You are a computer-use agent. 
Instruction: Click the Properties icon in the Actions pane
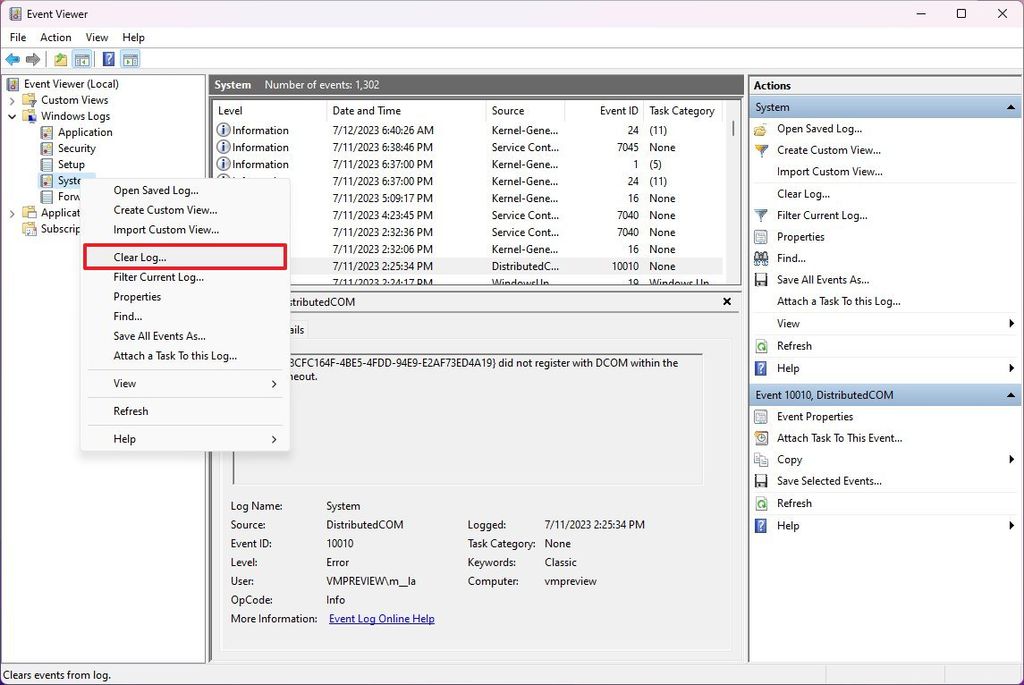click(761, 236)
